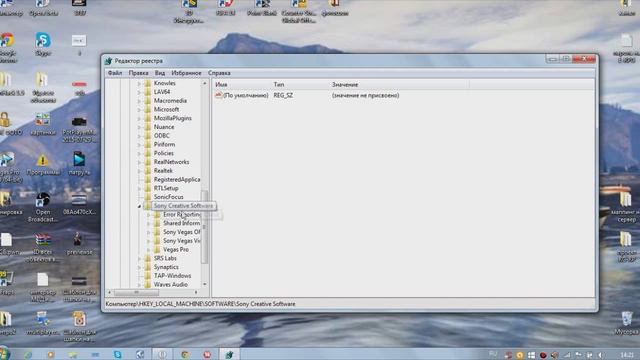Open the Recycle Bin desktop icon

coord(627,323)
